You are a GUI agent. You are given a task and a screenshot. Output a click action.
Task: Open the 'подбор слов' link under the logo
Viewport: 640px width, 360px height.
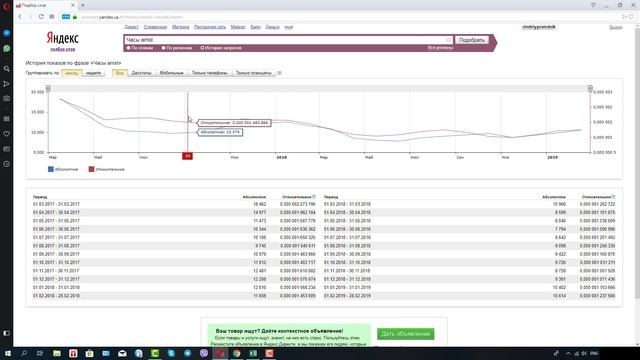pos(62,49)
